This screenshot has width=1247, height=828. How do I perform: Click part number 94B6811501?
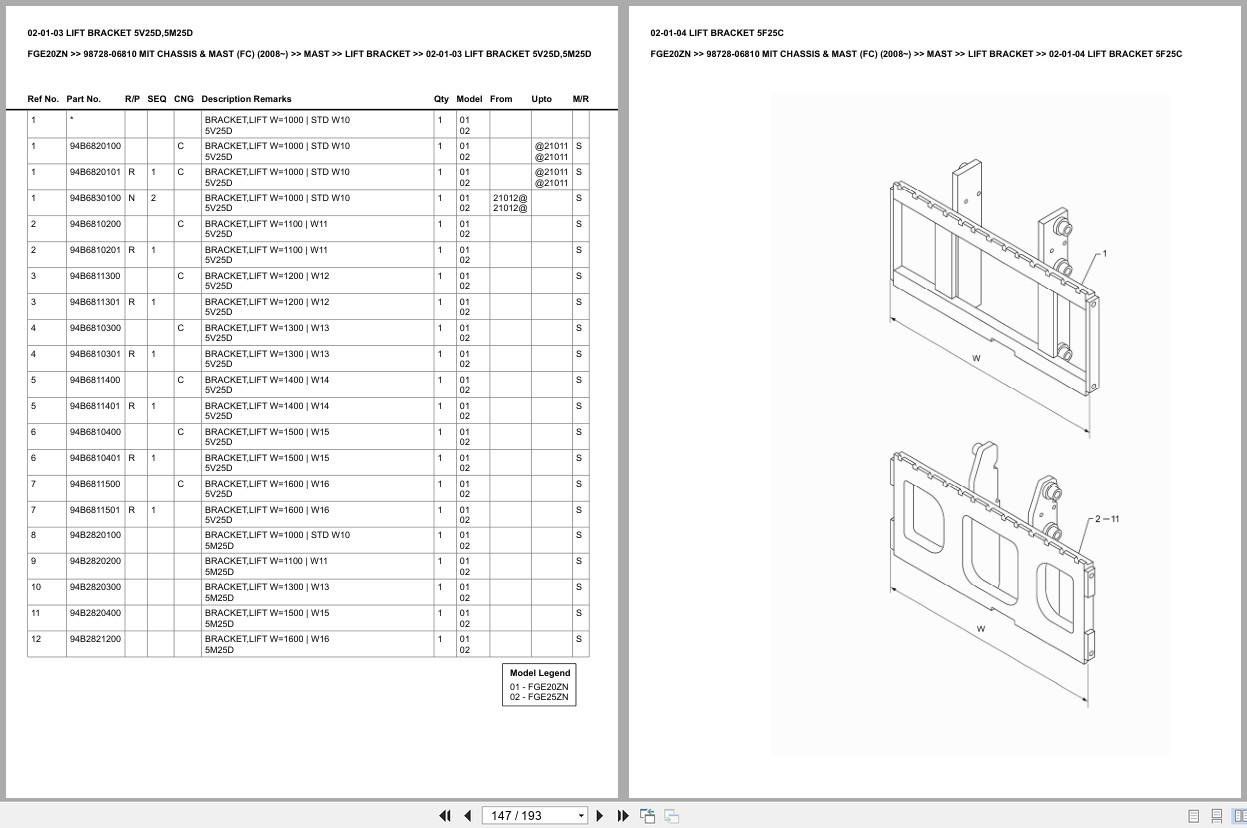(x=95, y=510)
